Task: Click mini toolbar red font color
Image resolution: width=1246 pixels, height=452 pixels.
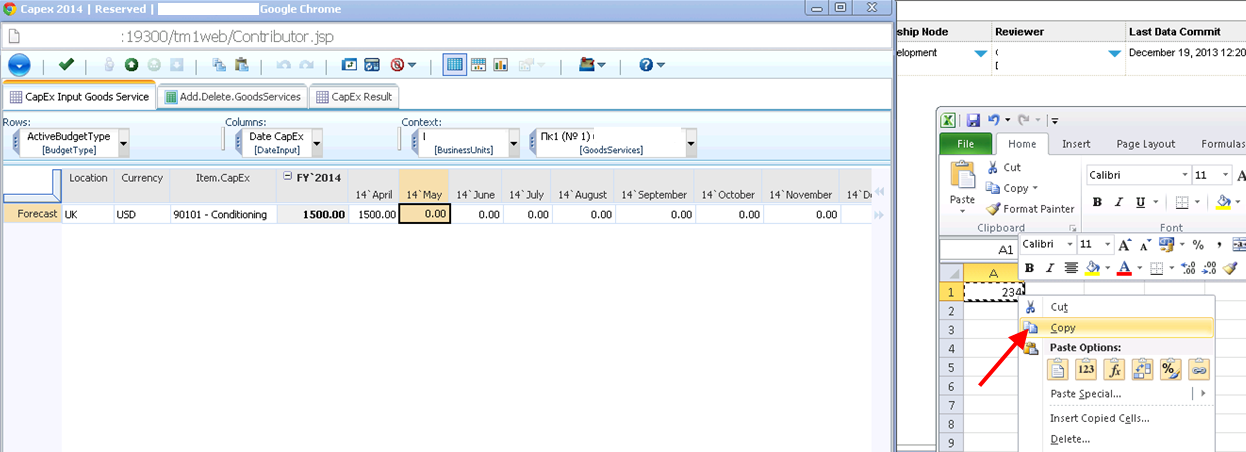Action: click(1124, 268)
